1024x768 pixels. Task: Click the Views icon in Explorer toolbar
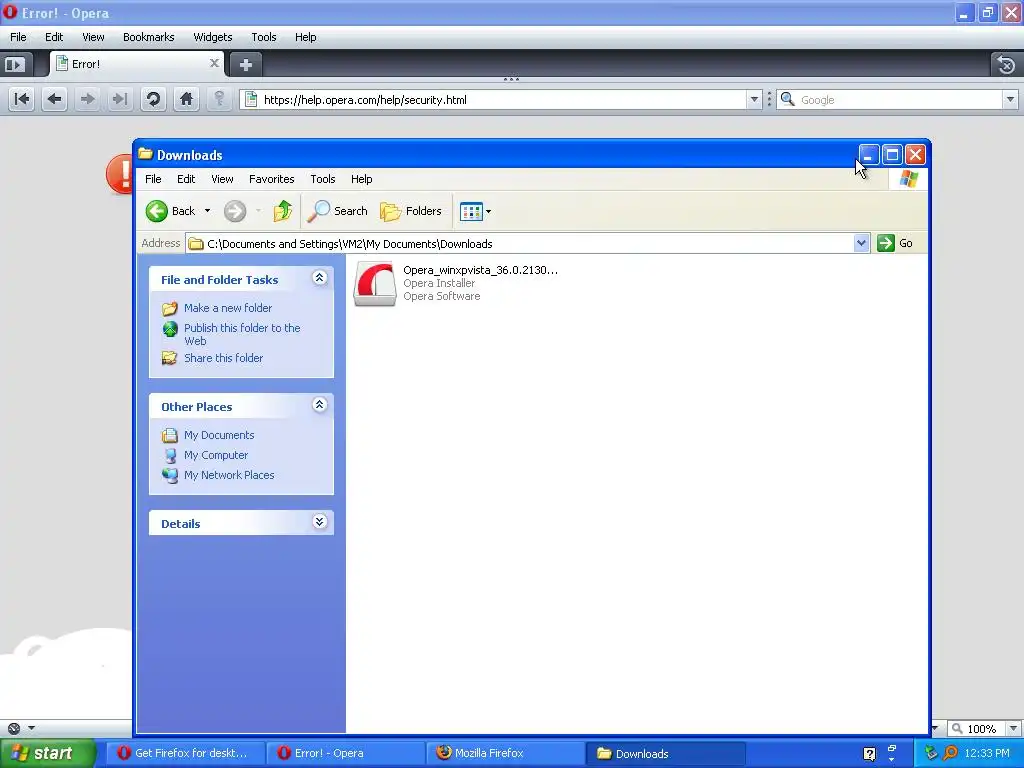(x=471, y=211)
